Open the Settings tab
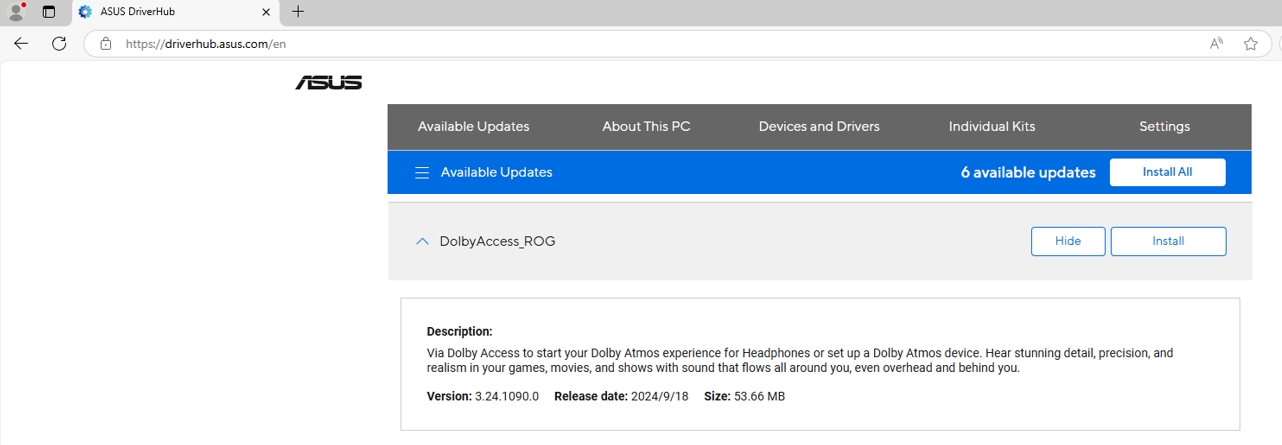Screen dimensions: 1282x445 pos(1164,127)
